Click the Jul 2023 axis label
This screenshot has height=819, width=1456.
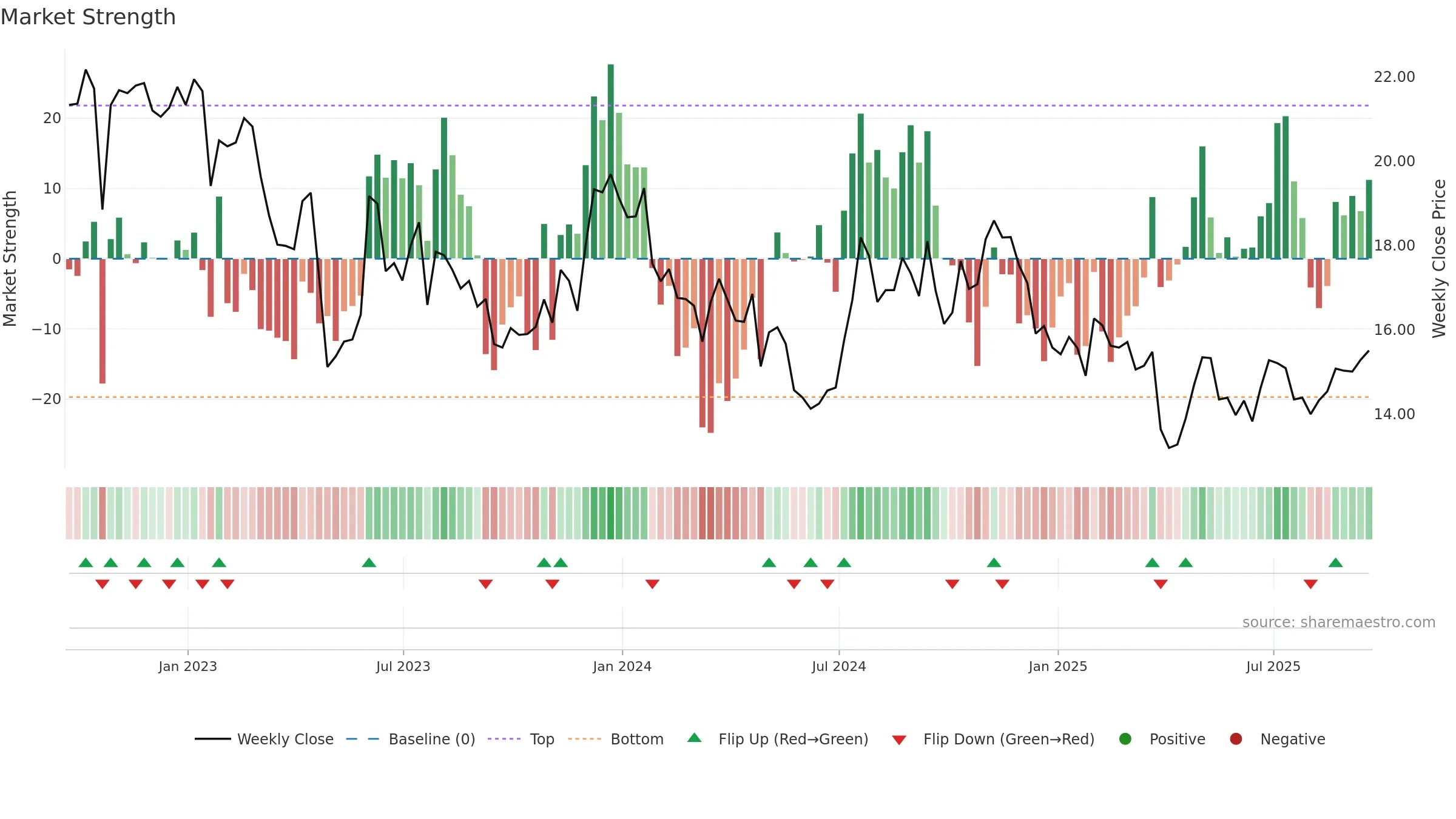(403, 666)
